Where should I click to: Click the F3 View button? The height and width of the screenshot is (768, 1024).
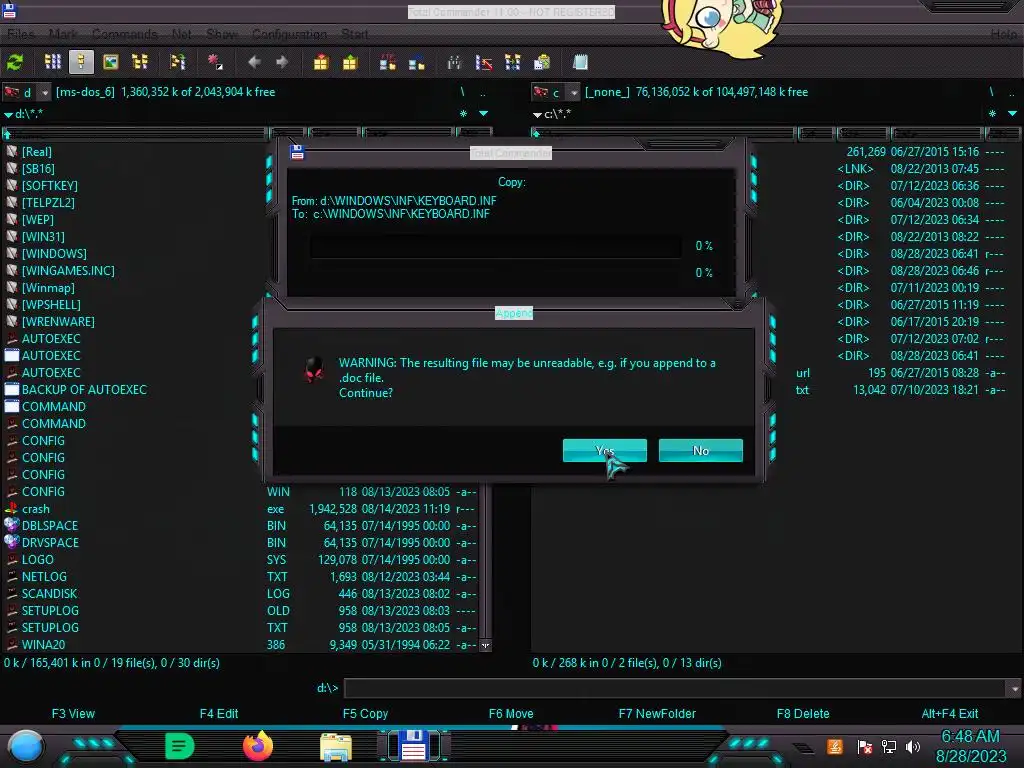[x=73, y=714]
